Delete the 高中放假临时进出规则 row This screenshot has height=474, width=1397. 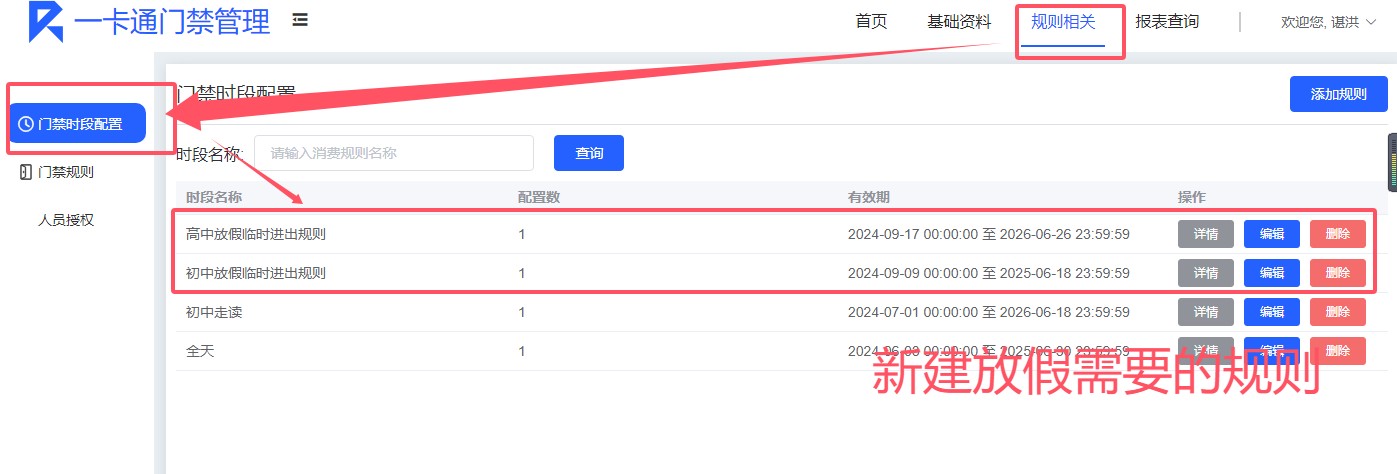point(1337,234)
